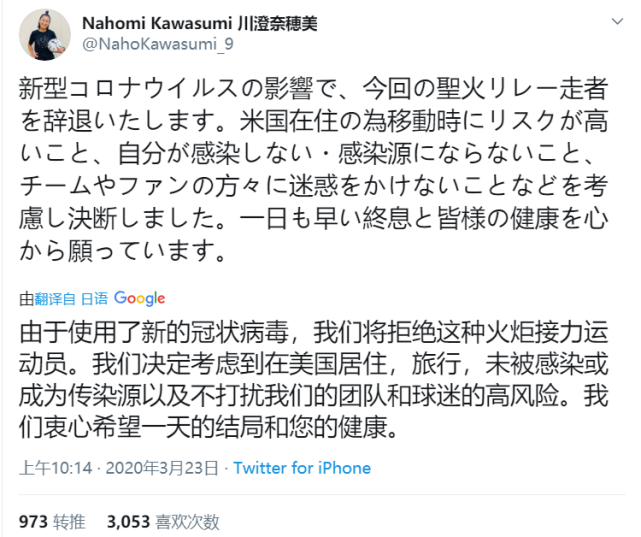View the 3,053 喜欢次数 likes list
The width and height of the screenshot is (641, 537).
click(162, 520)
